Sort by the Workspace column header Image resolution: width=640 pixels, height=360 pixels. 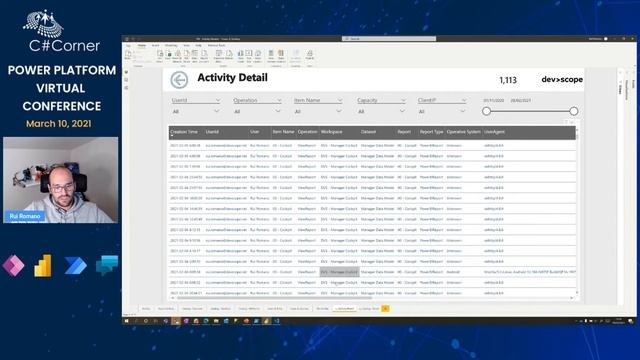click(331, 132)
